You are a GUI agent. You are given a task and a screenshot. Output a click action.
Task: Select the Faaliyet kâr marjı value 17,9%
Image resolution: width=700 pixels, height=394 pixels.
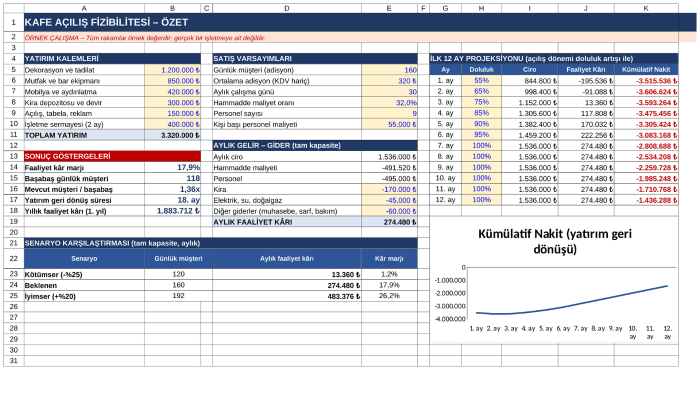tap(173, 167)
